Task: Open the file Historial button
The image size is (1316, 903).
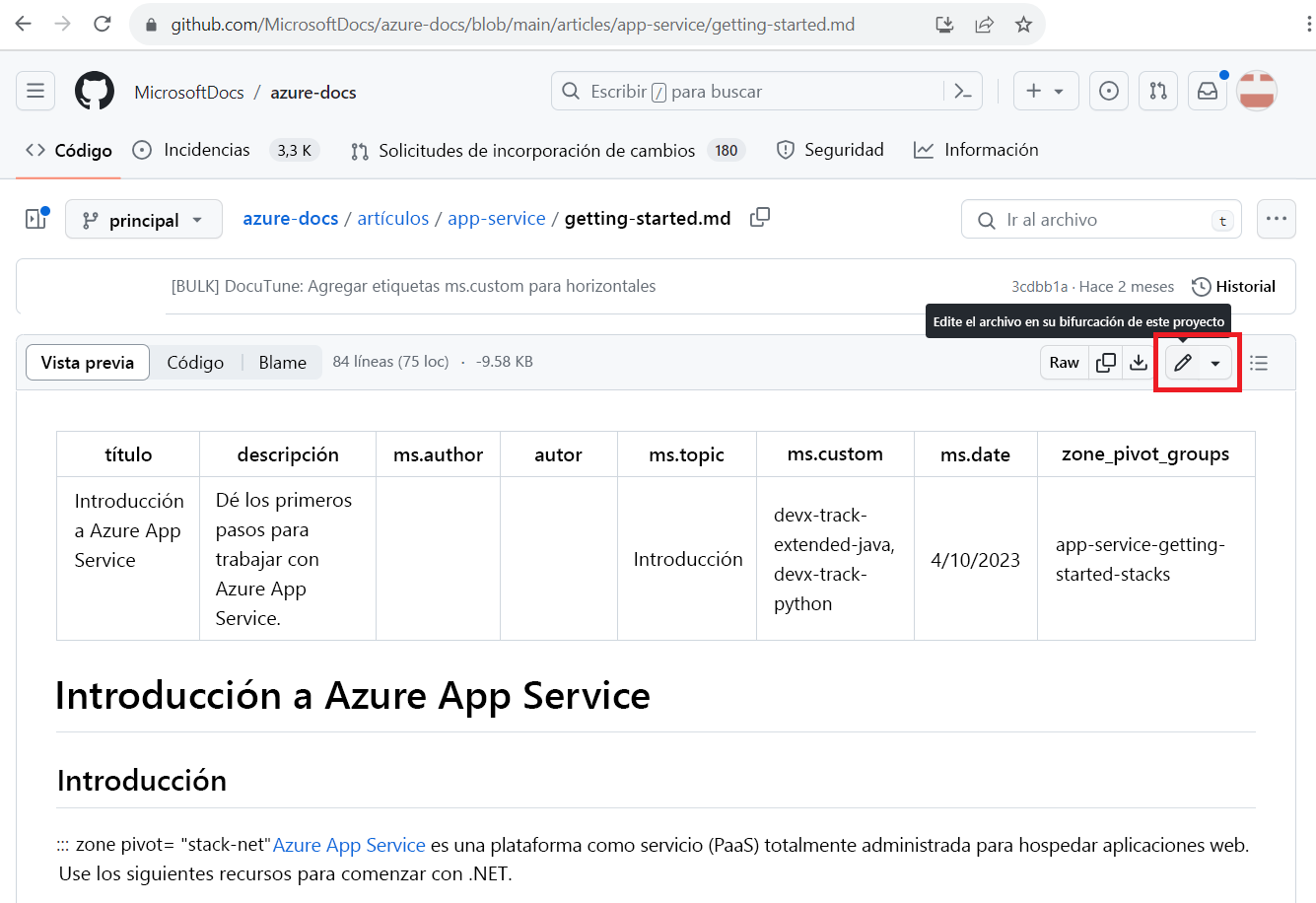Action: 1234,287
